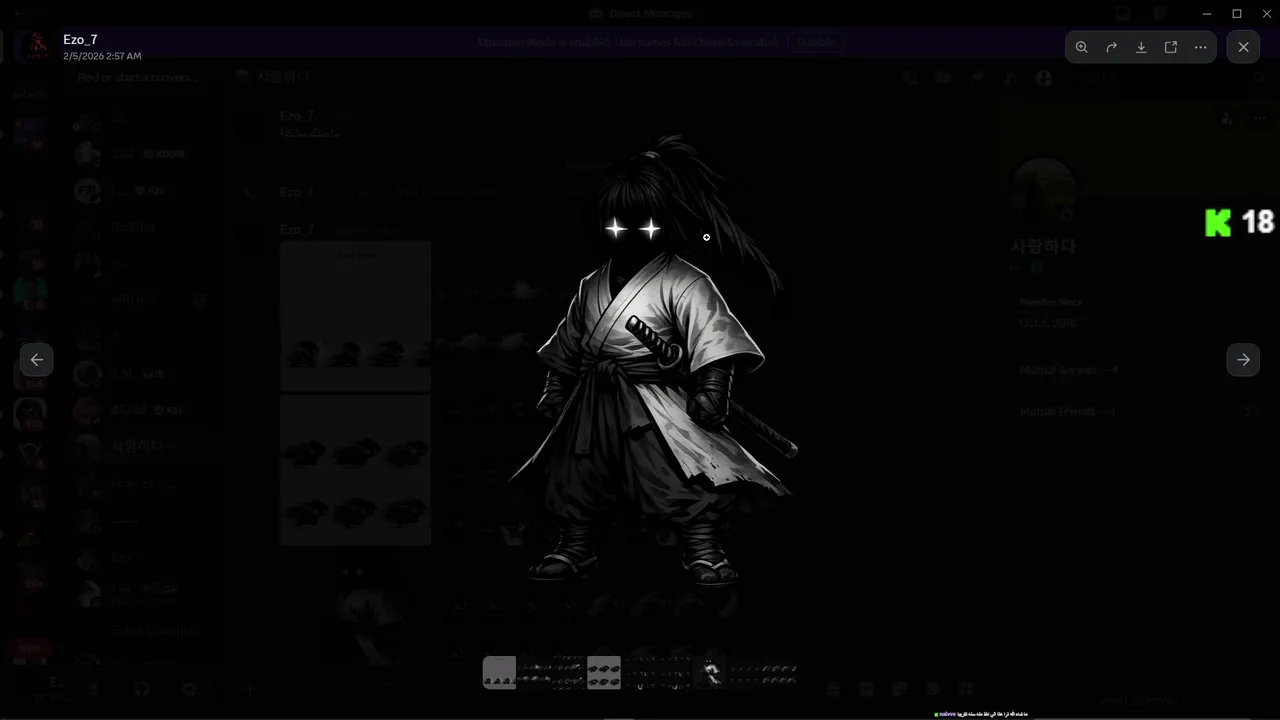1280x720 pixels.
Task: Zoom into the image with the magnifier icon
Action: point(1082,47)
